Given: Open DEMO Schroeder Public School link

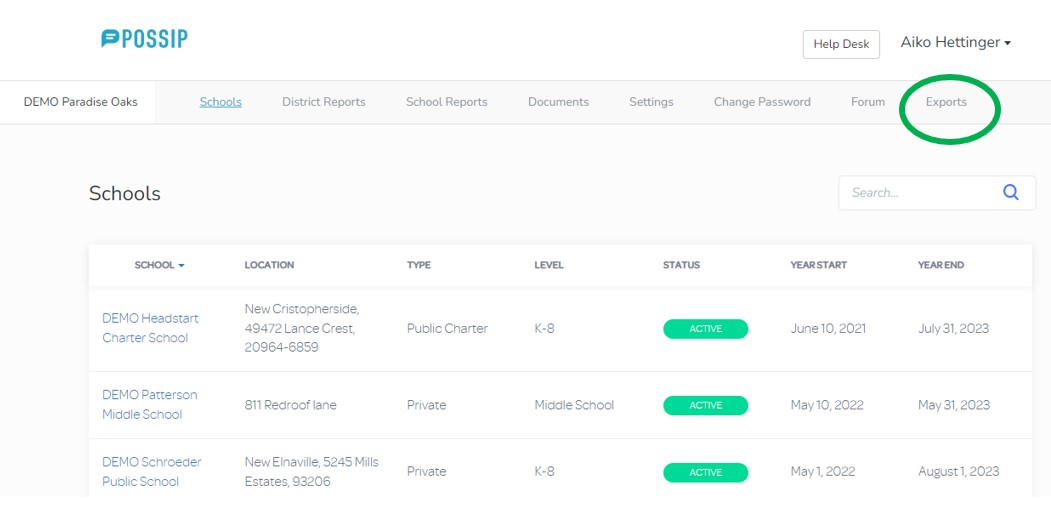Looking at the screenshot, I should pyautogui.click(x=151, y=471).
